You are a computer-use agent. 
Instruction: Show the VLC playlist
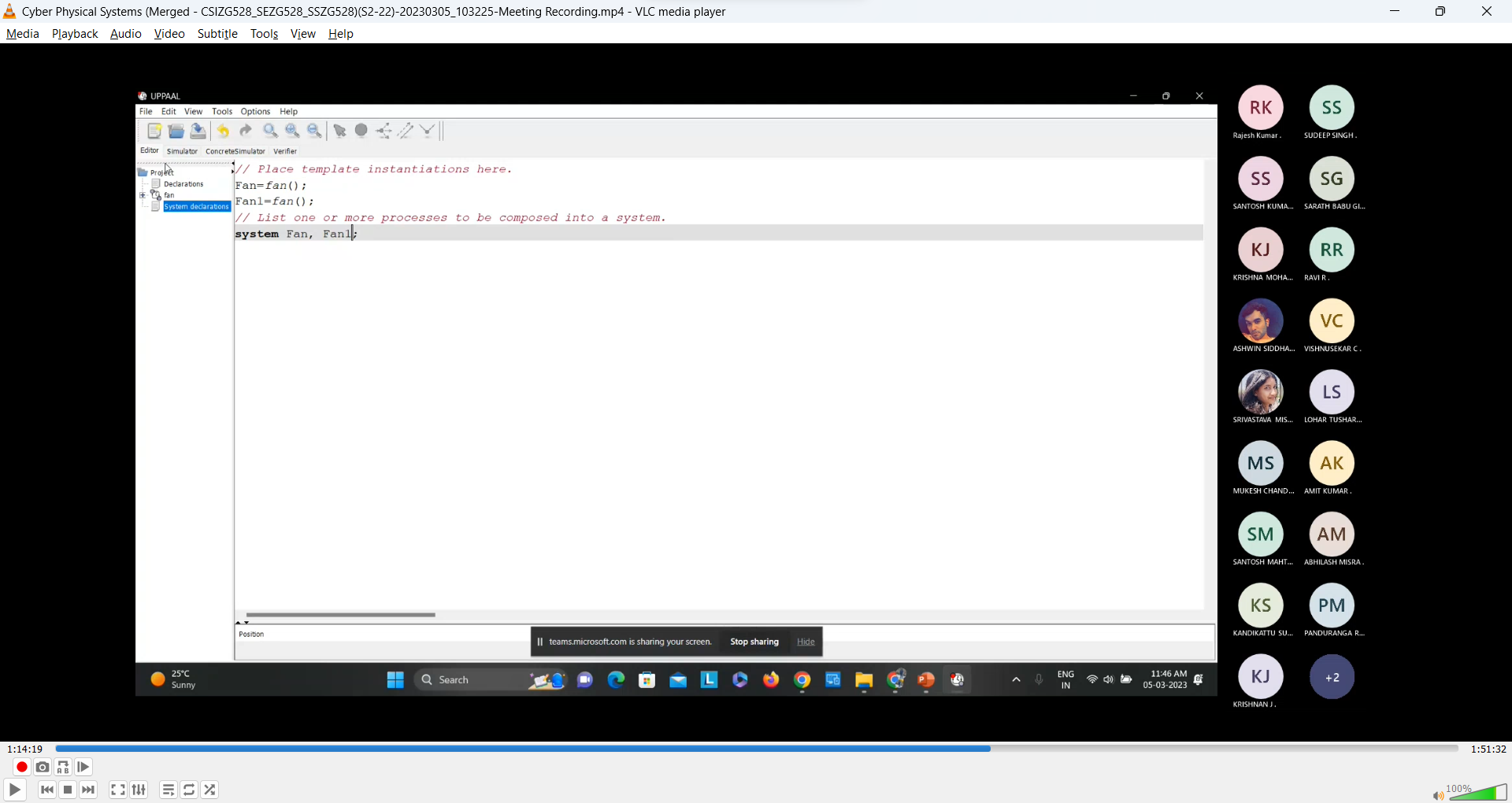pyautogui.click(x=169, y=790)
